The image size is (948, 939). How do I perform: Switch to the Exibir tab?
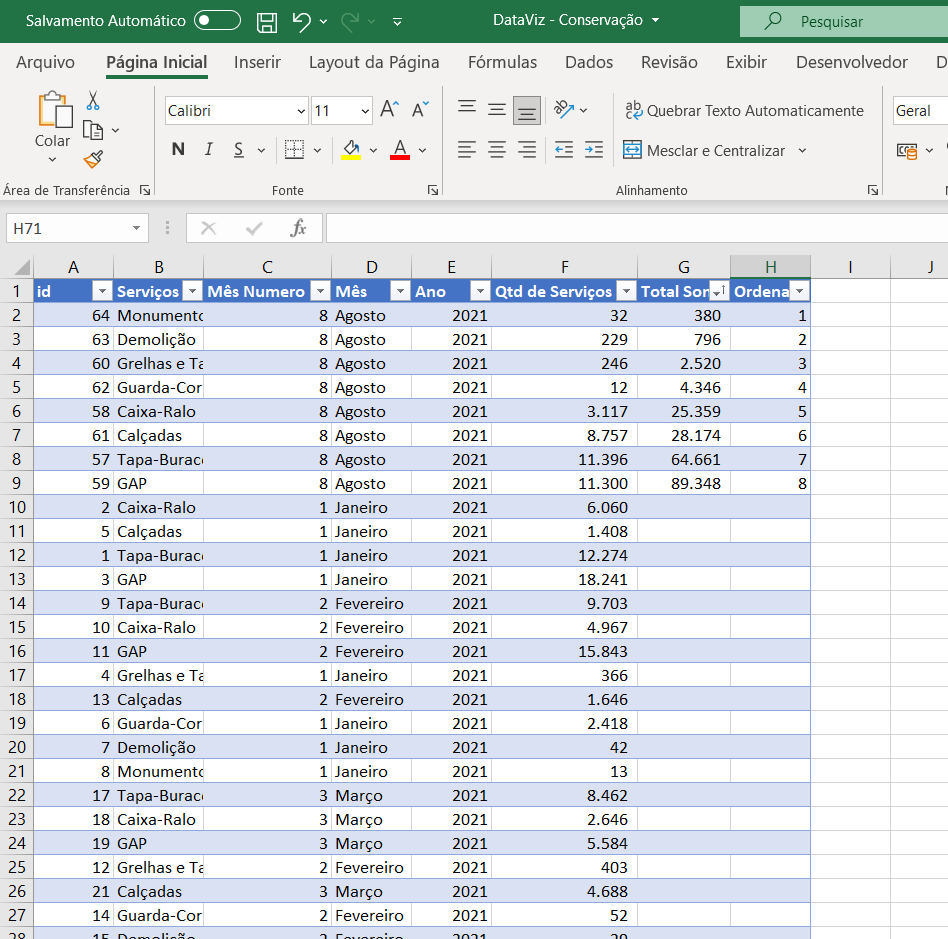746,62
